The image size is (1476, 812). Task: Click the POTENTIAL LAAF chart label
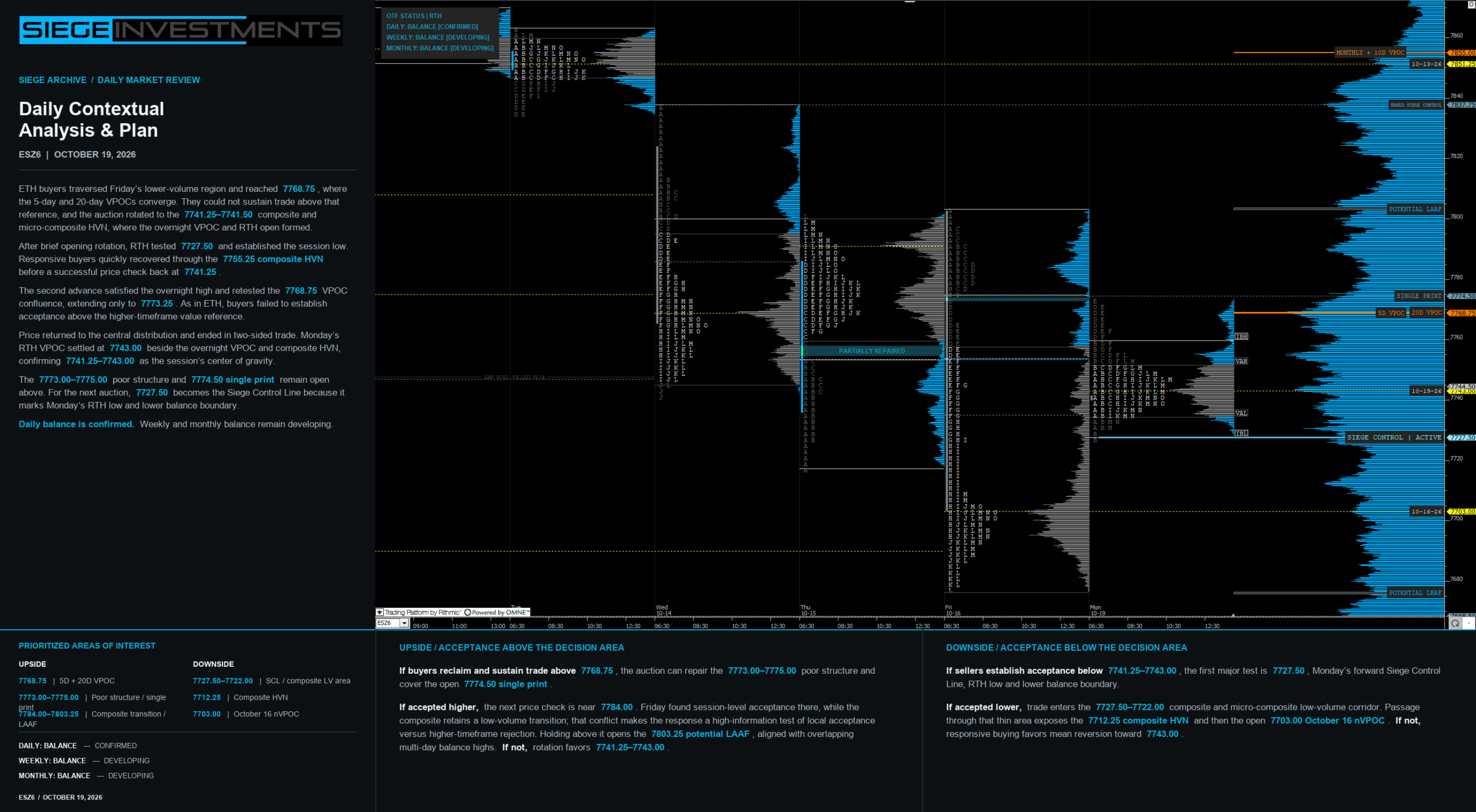[1415, 209]
